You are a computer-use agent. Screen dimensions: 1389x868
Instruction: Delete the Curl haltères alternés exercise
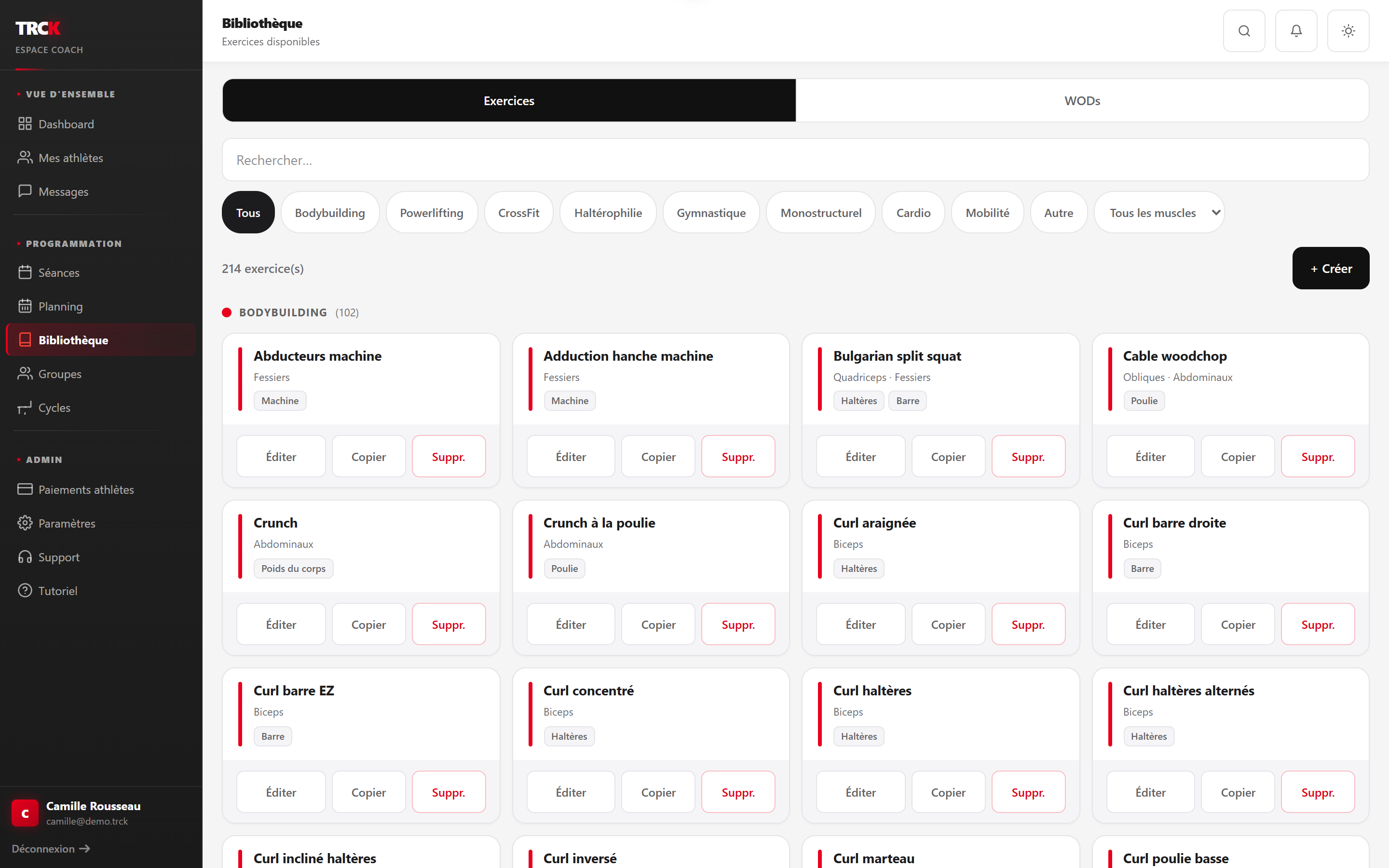[x=1318, y=792]
